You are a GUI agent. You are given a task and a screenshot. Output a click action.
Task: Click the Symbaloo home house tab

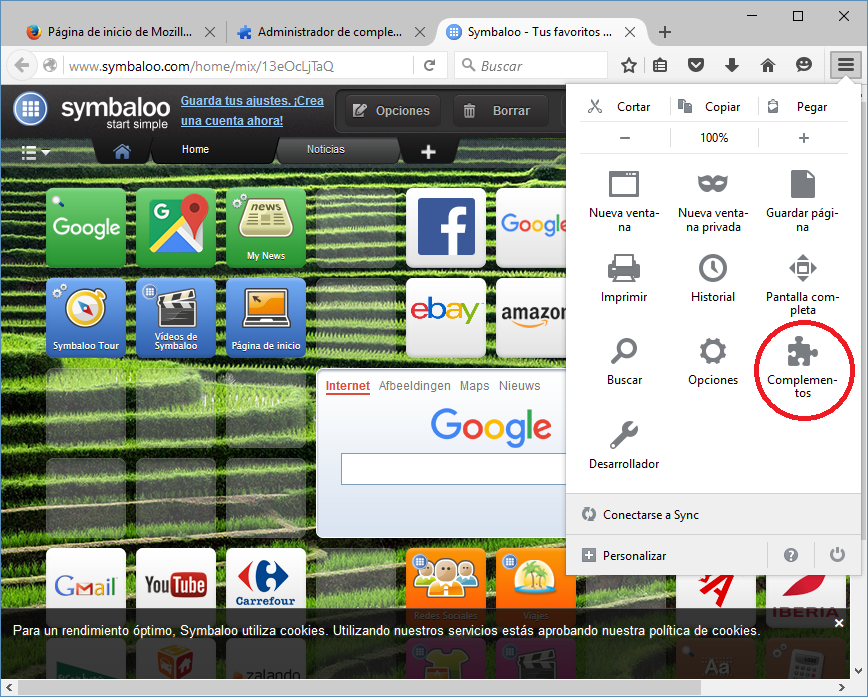point(122,151)
